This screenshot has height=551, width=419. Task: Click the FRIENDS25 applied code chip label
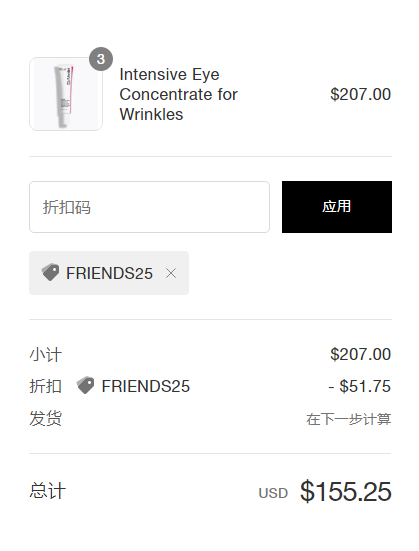coord(109,273)
